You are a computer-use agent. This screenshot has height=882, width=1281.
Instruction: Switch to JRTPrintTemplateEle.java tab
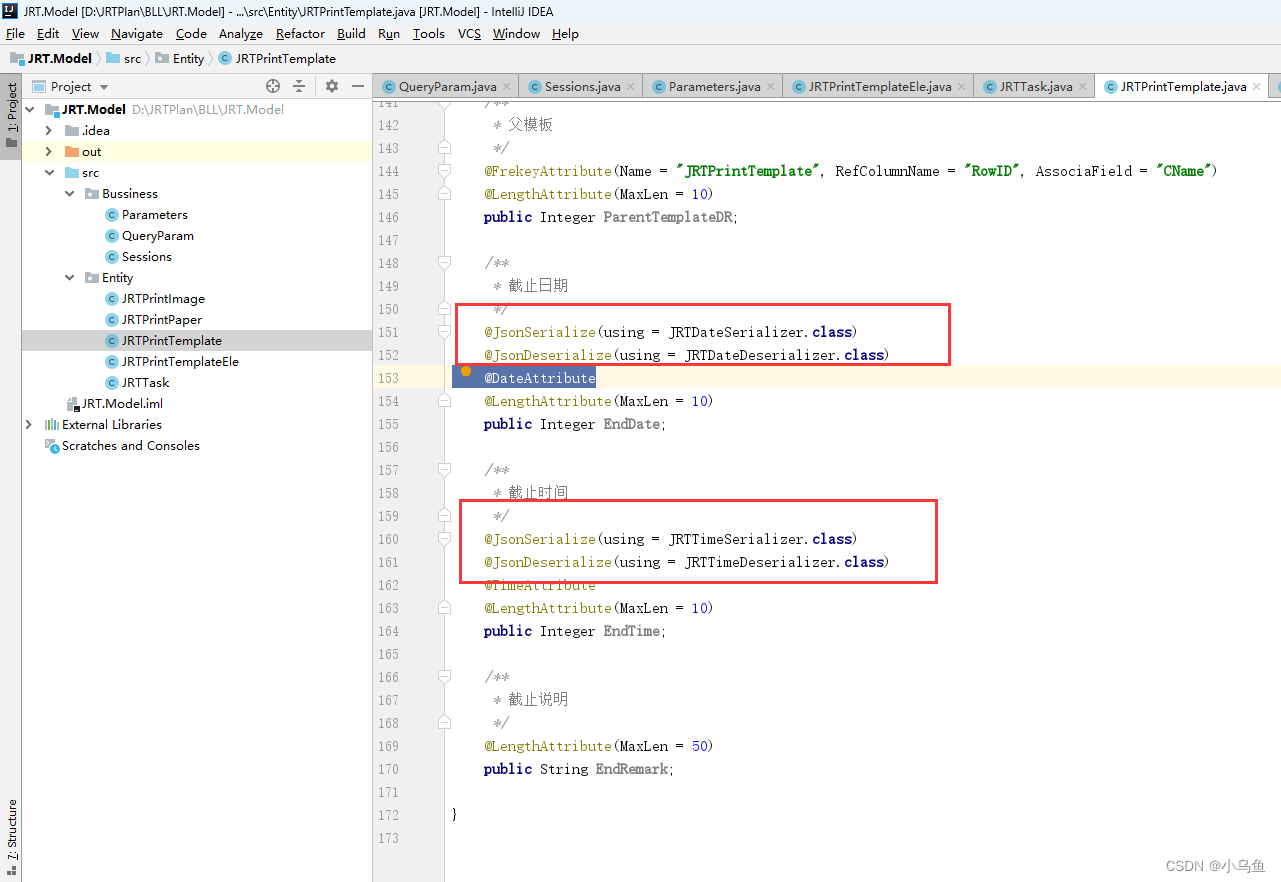click(880, 87)
